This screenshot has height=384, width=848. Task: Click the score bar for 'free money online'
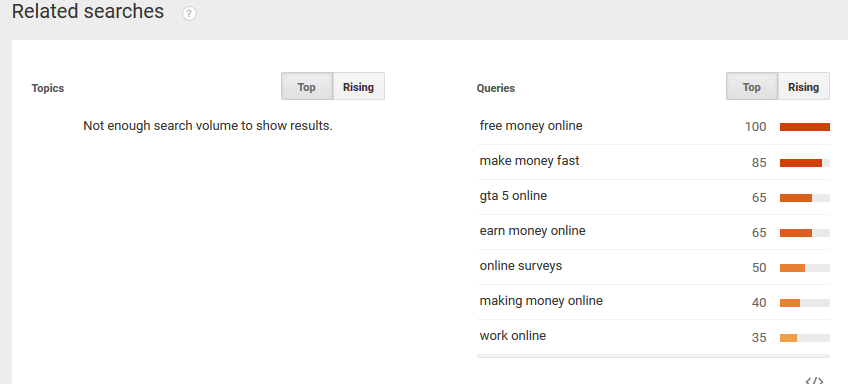pos(805,127)
